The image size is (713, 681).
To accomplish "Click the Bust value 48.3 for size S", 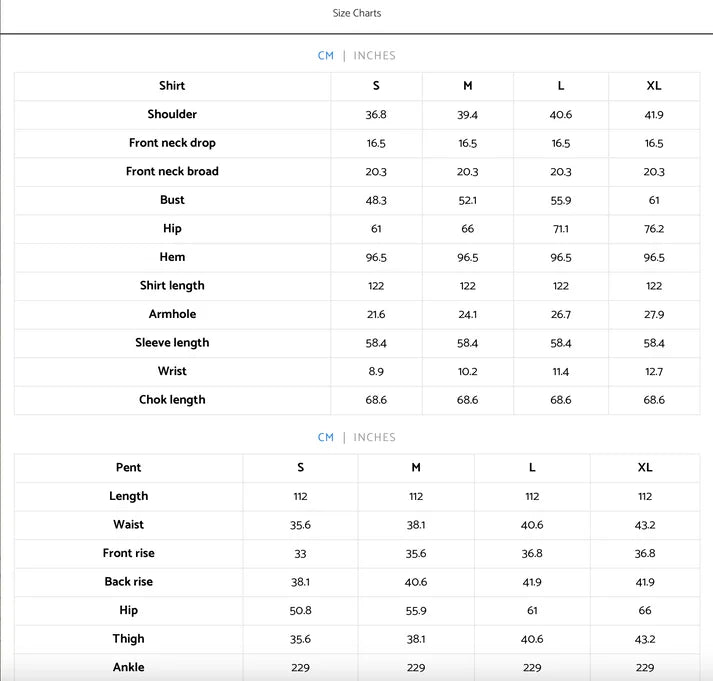I will [376, 200].
